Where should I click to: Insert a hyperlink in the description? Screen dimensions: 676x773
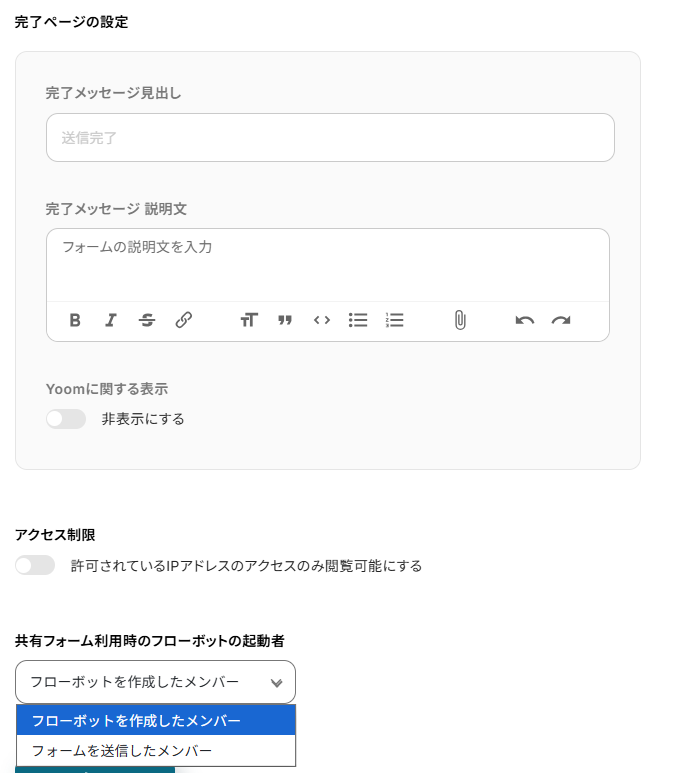pos(184,320)
